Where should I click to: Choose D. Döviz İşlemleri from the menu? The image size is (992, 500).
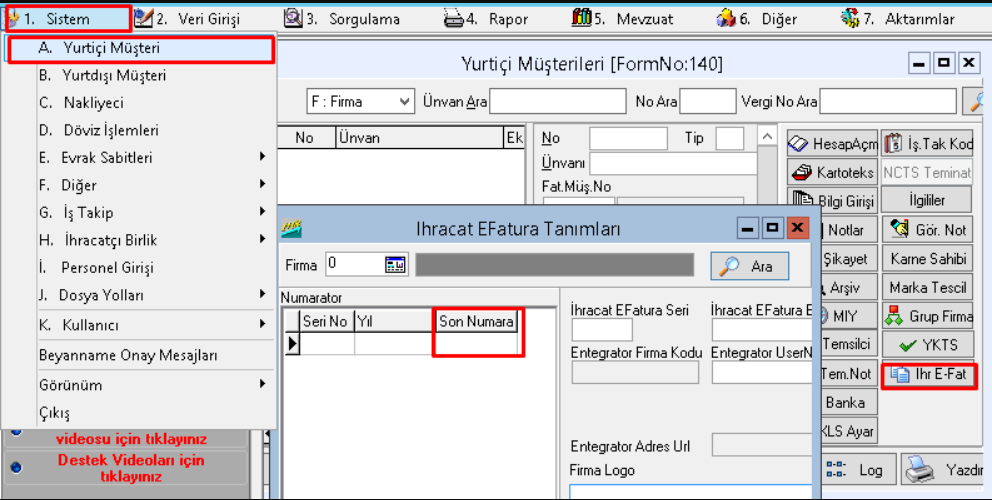tap(139, 130)
